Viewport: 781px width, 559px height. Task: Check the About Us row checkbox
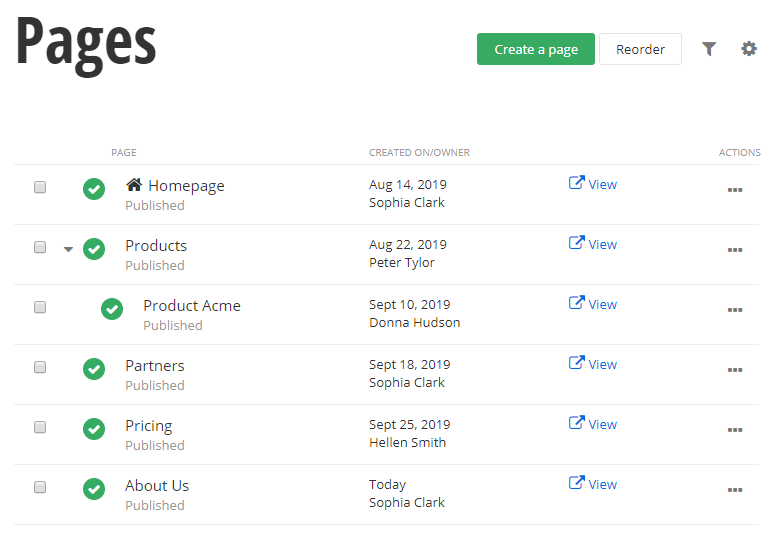pyautogui.click(x=40, y=487)
